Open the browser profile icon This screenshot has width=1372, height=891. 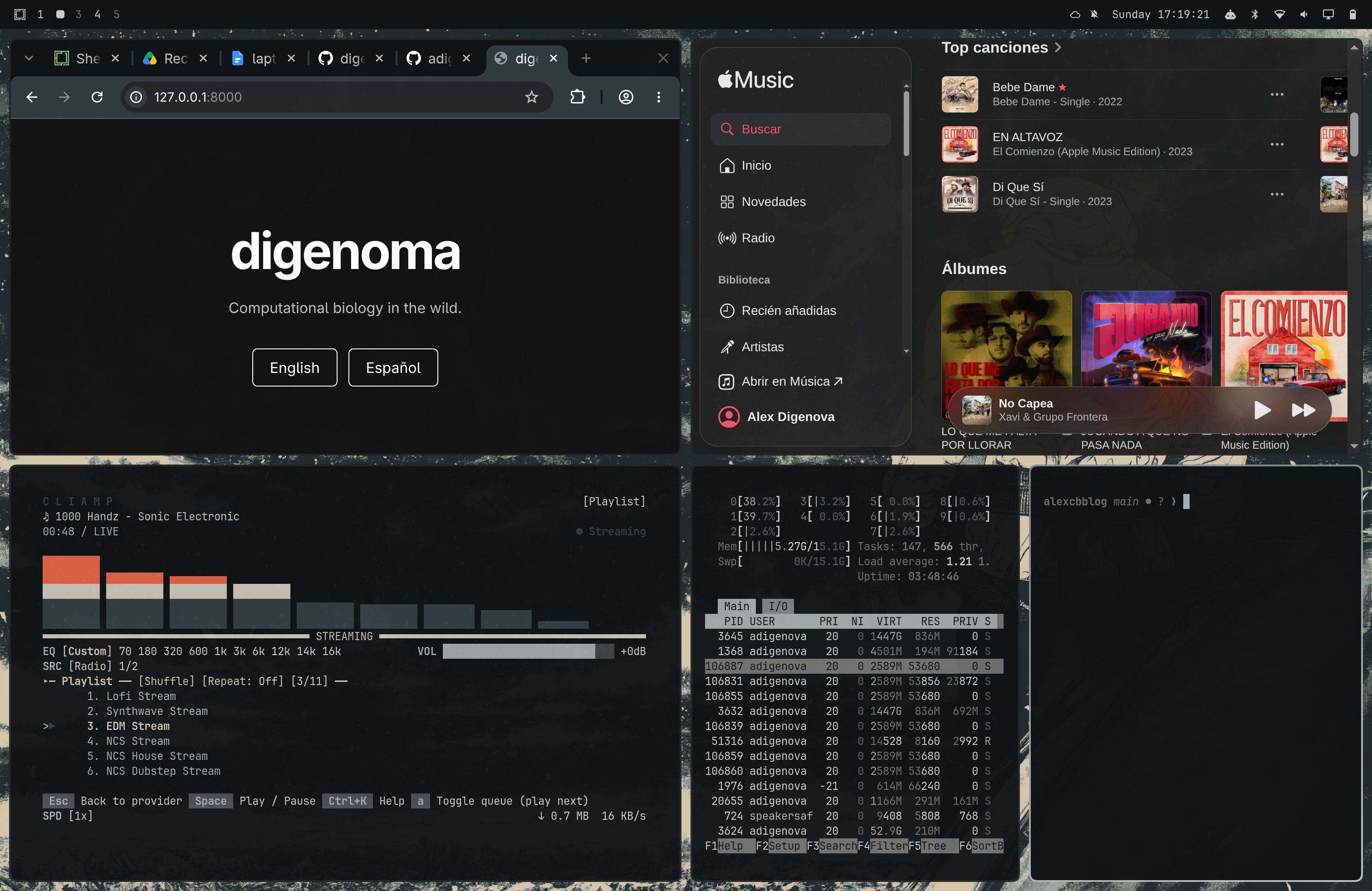pos(626,97)
